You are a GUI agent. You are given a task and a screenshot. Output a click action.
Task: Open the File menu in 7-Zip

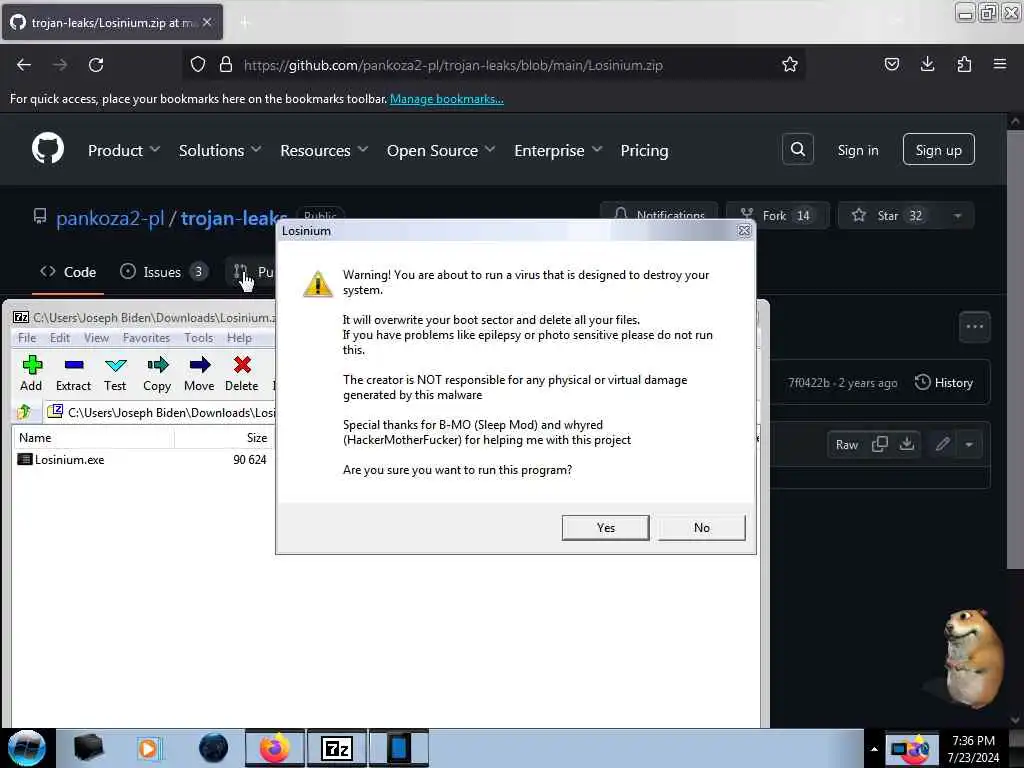(x=27, y=338)
